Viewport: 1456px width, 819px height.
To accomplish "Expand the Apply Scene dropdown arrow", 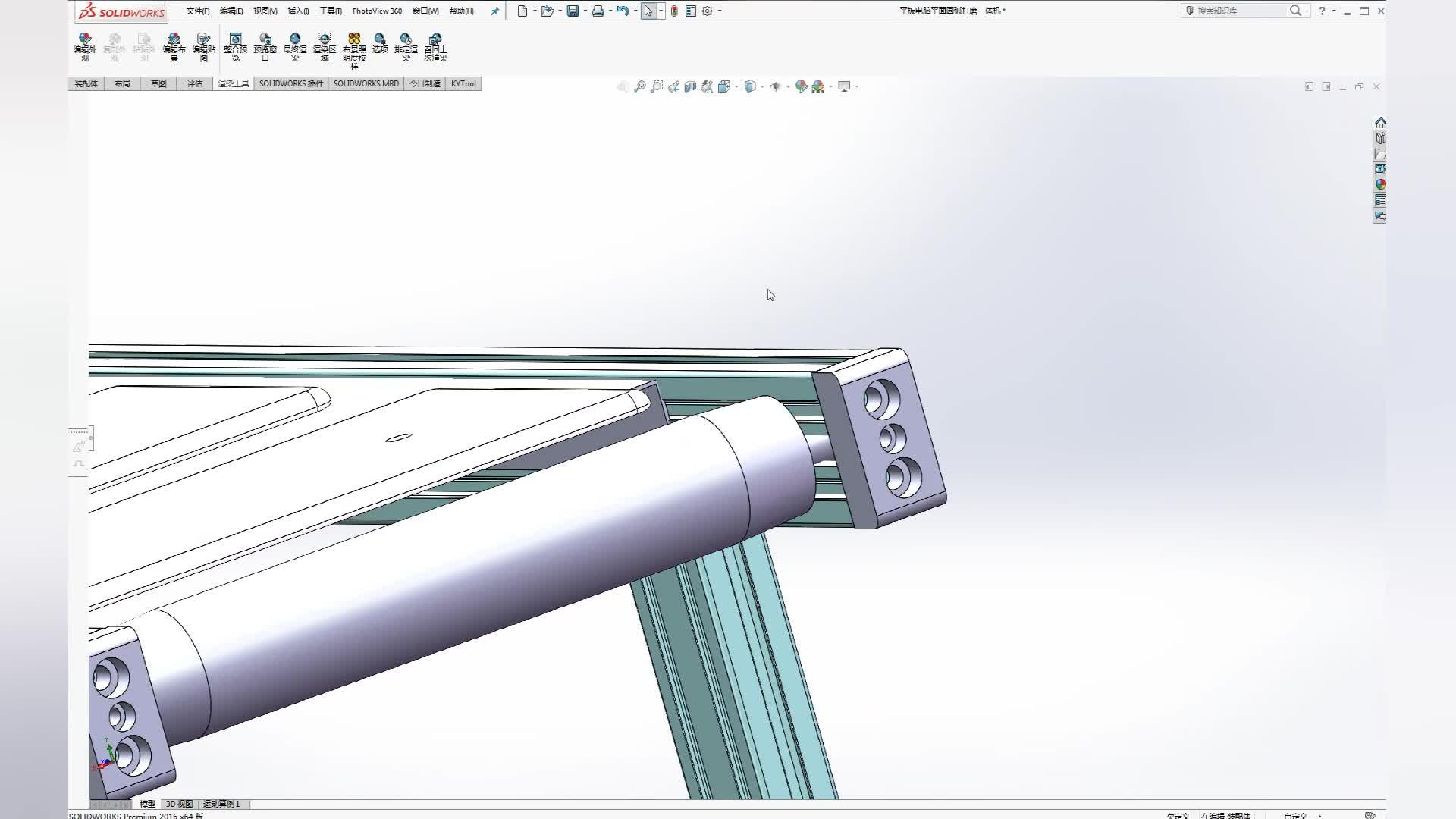I will click(x=830, y=86).
